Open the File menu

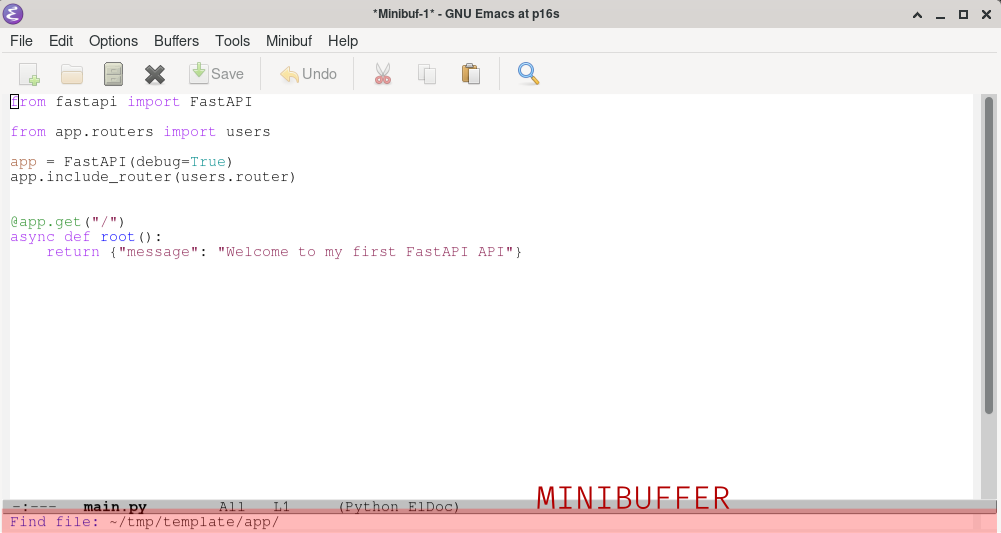point(21,41)
